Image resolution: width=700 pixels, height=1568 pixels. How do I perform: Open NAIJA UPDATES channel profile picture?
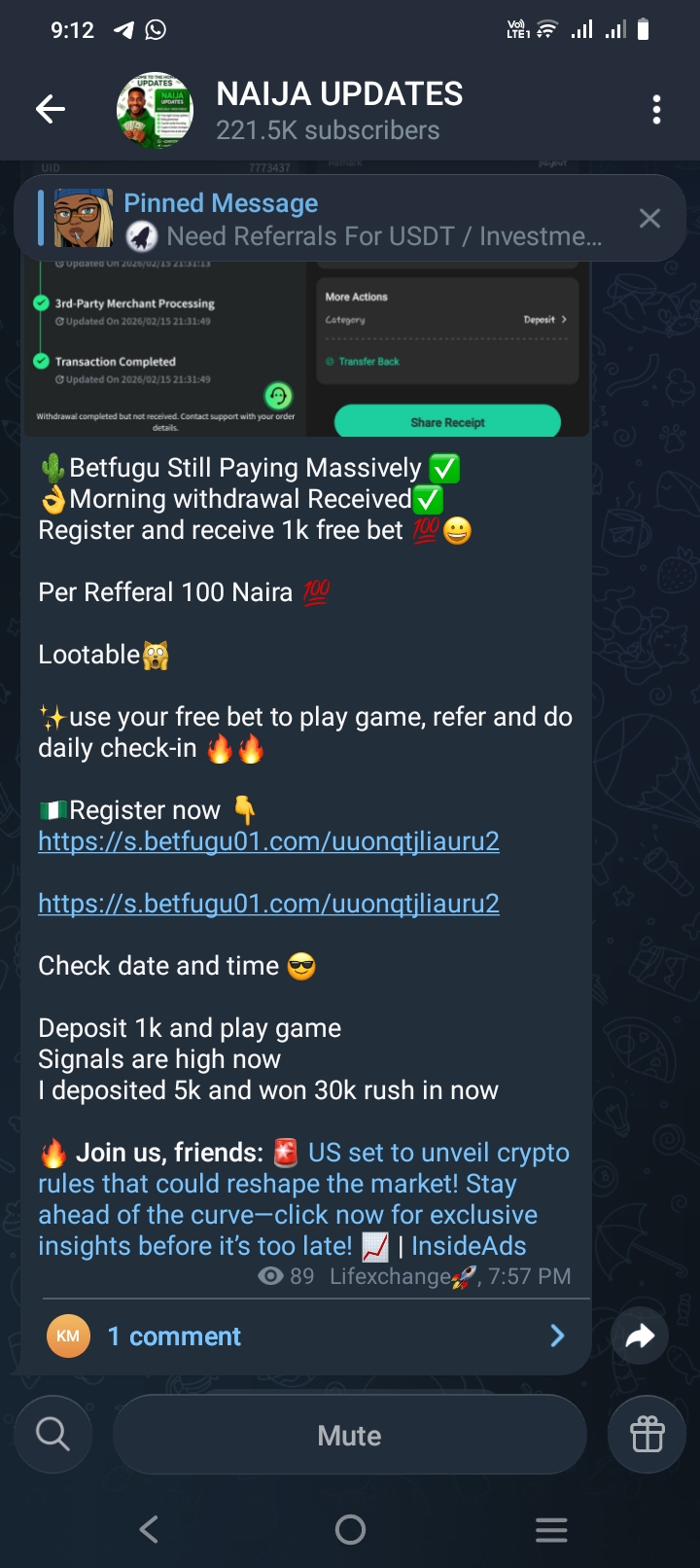coord(155,111)
